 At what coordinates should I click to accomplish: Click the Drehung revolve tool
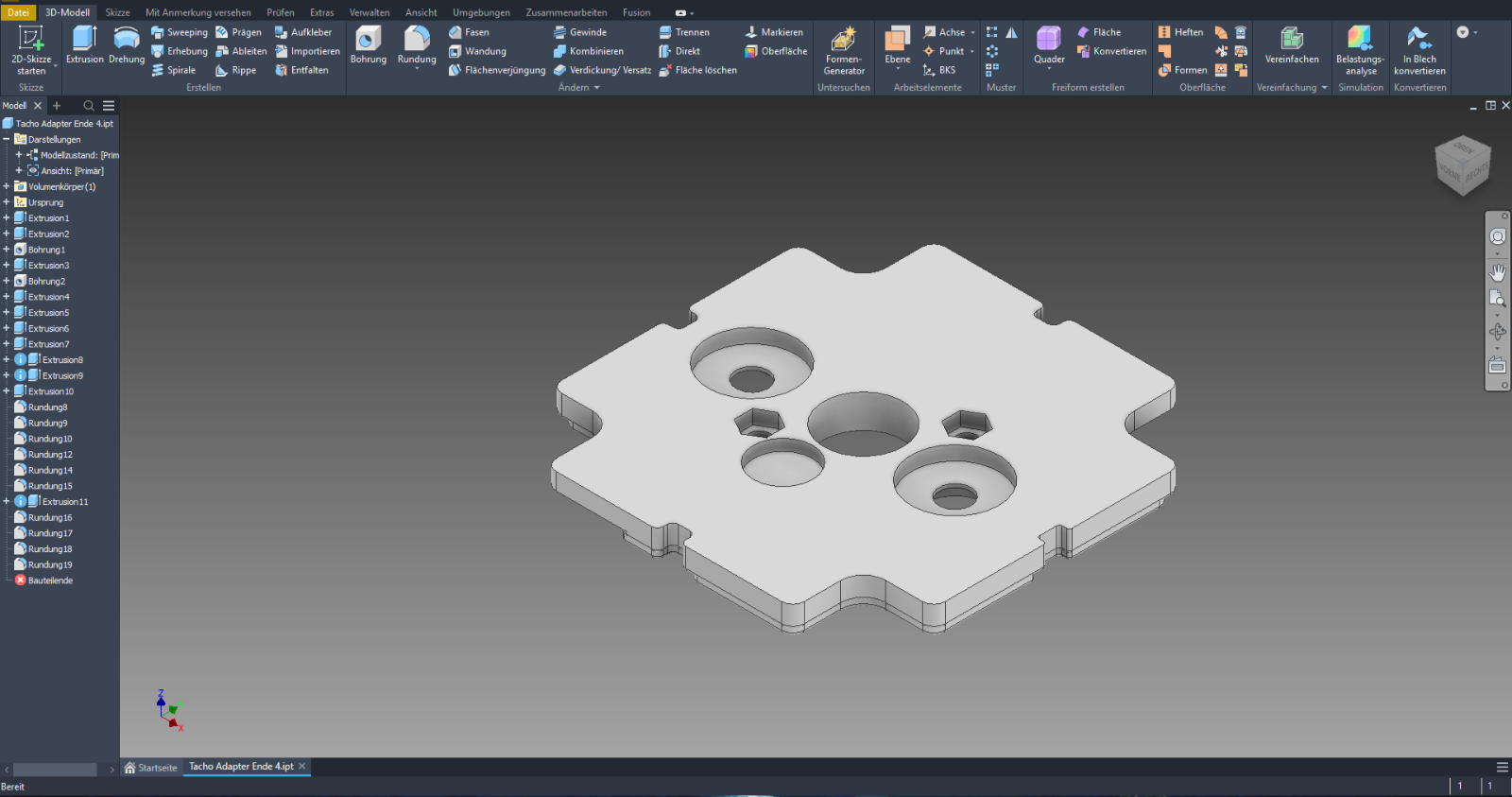point(127,45)
